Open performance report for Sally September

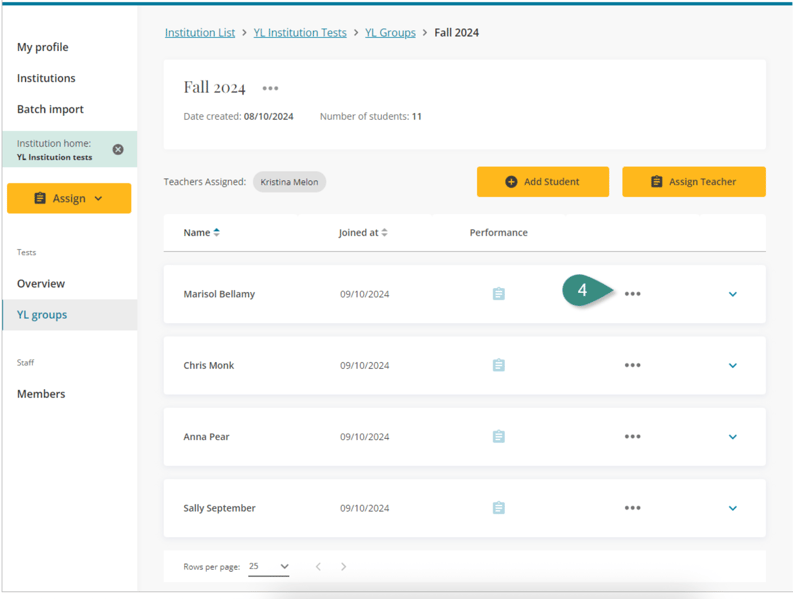(x=498, y=508)
